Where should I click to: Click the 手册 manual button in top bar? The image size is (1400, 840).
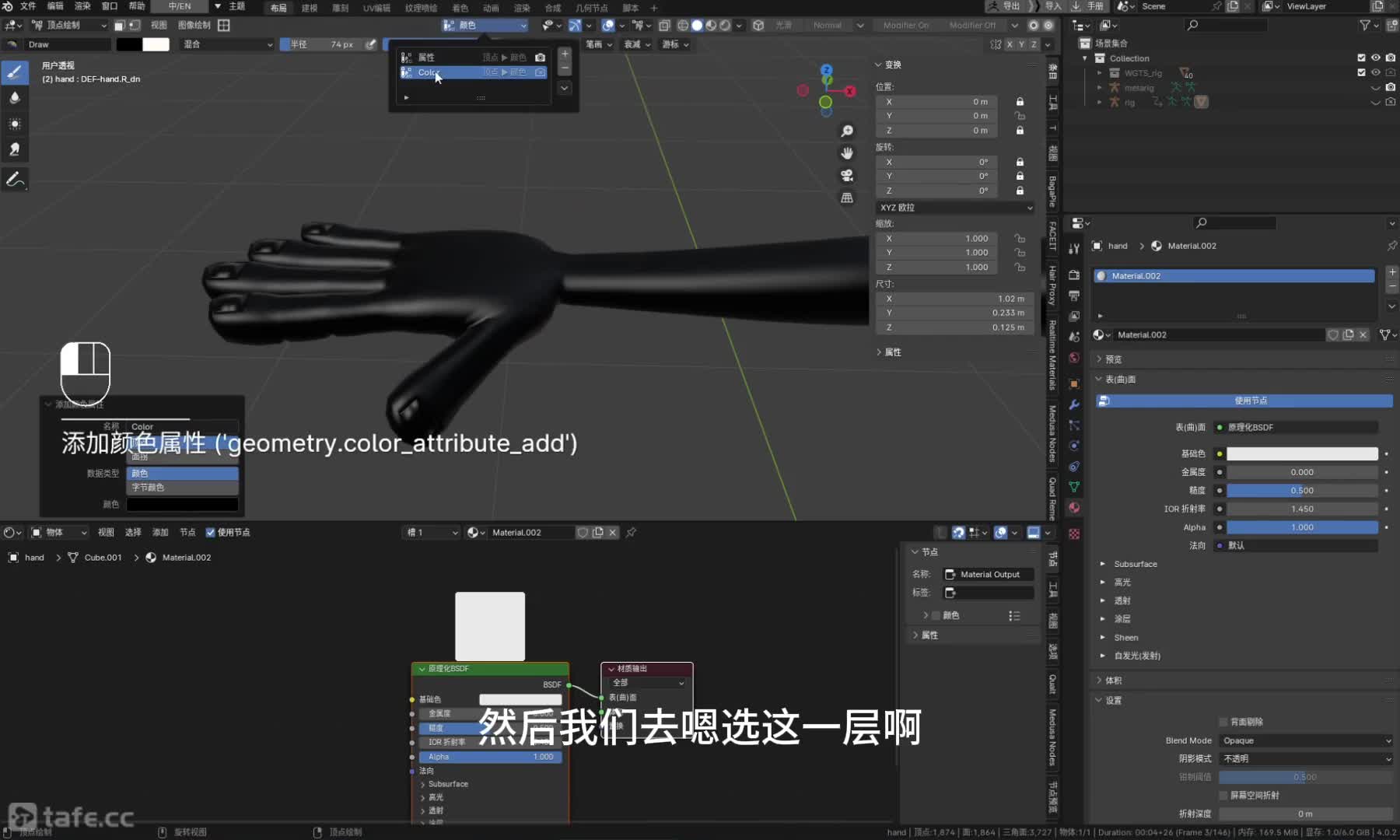(1087, 6)
